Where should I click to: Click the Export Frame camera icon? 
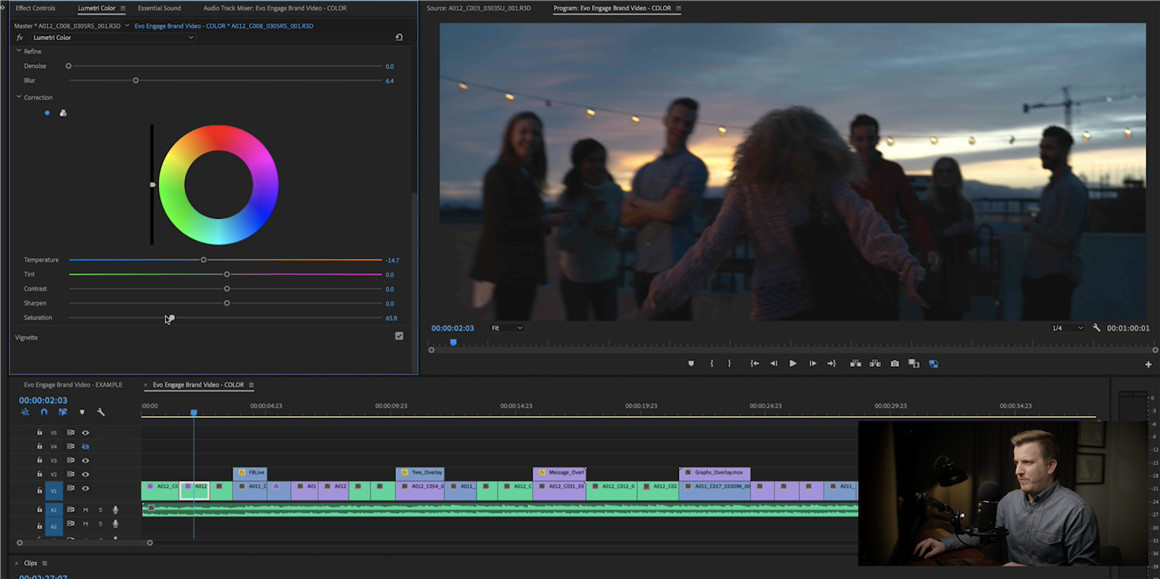(894, 364)
